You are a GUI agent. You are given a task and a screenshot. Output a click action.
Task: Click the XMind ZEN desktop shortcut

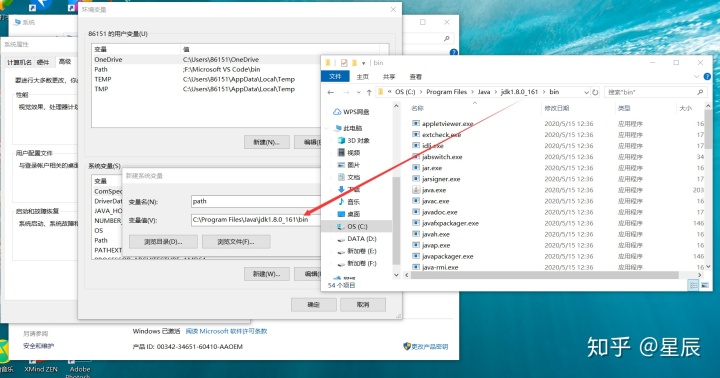pyautogui.click(x=41, y=369)
